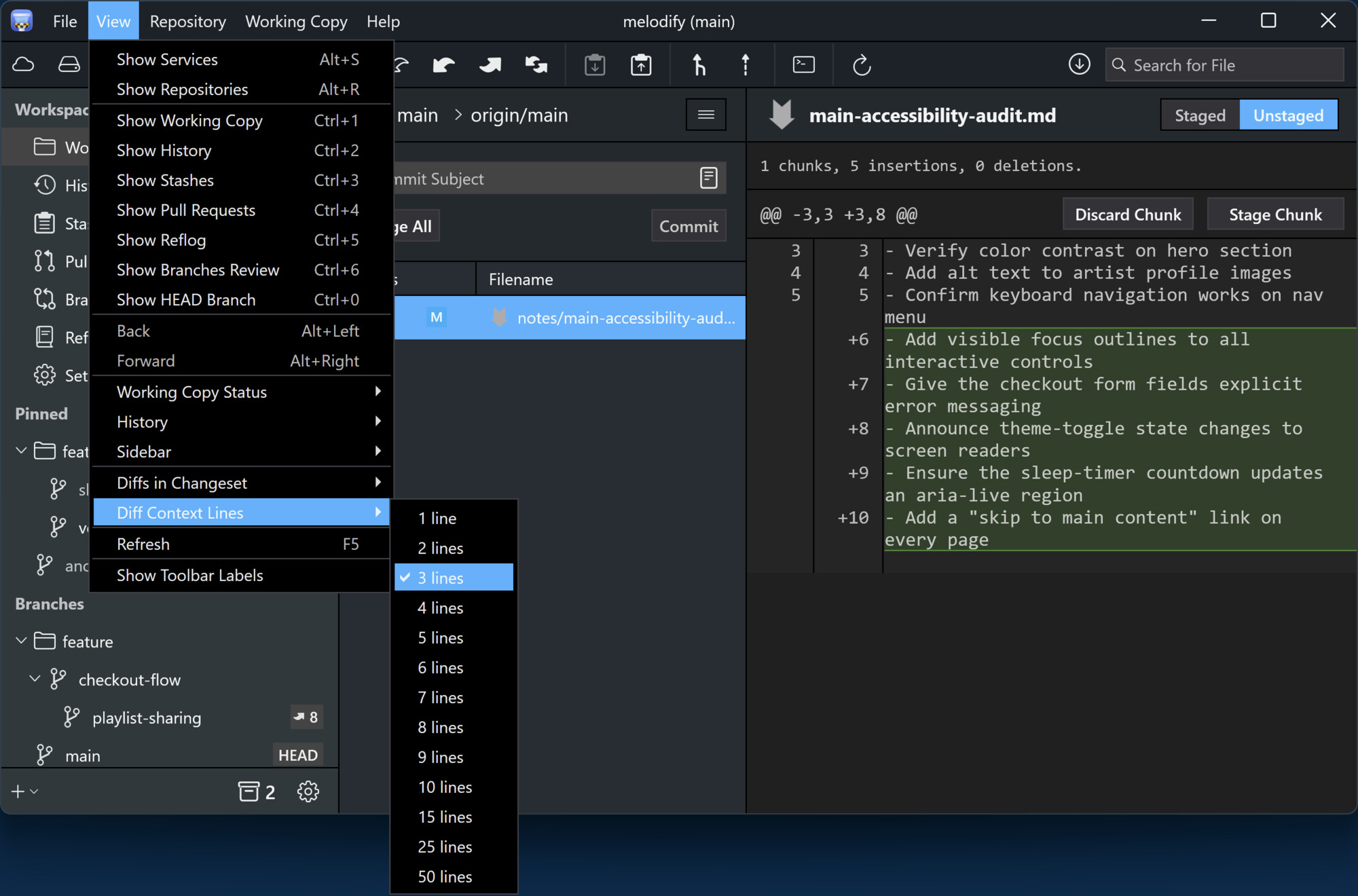1358x896 pixels.
Task: Expand the Sidebar submenu
Action: (x=241, y=451)
